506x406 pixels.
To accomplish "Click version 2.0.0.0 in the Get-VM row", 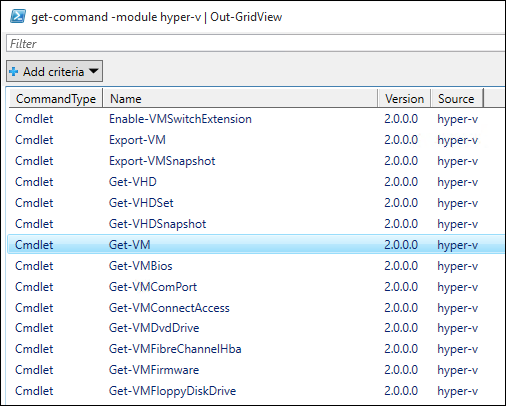I will click(401, 245).
